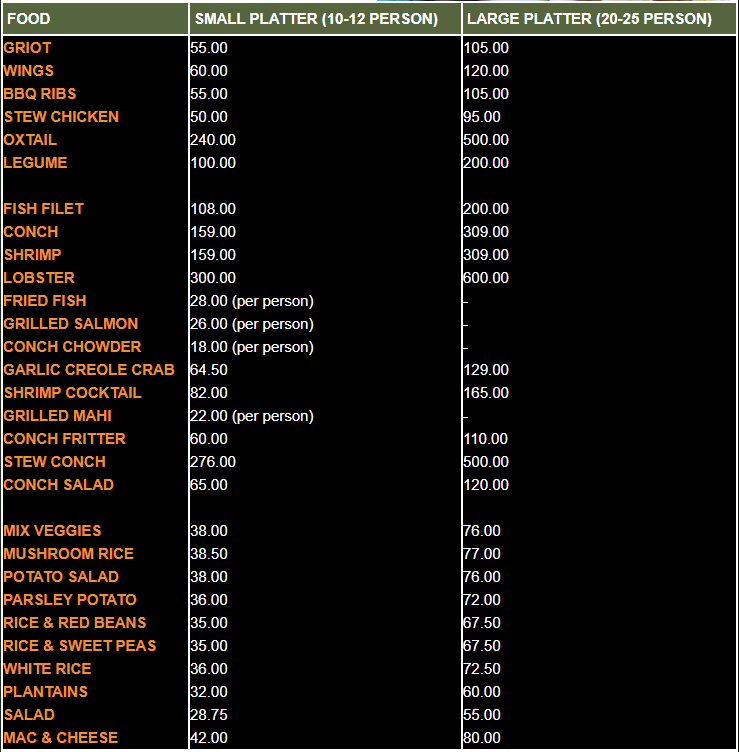Click 18.00 (per person) chowder price

(x=252, y=347)
